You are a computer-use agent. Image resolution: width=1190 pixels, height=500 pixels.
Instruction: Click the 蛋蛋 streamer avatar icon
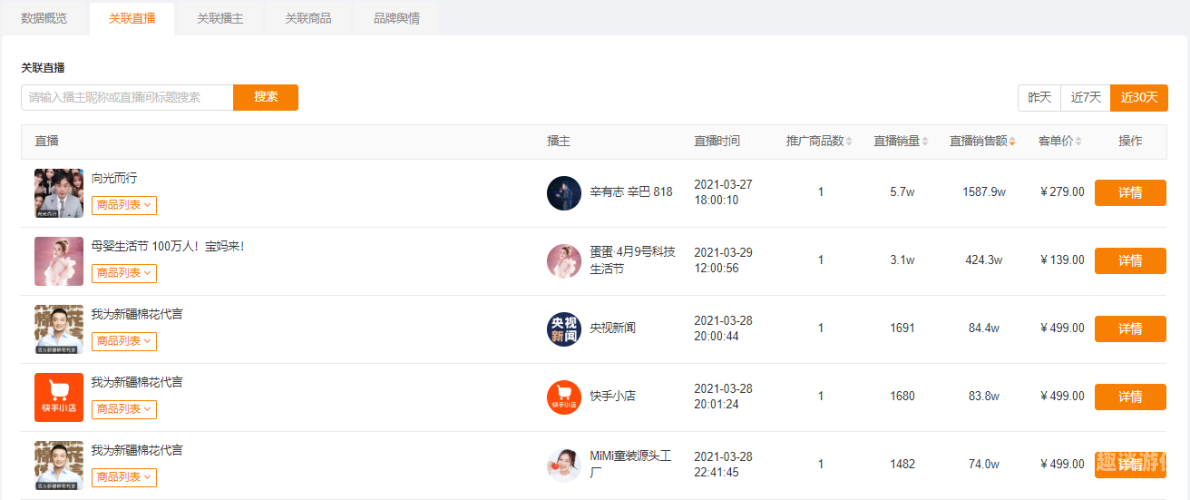(x=564, y=261)
